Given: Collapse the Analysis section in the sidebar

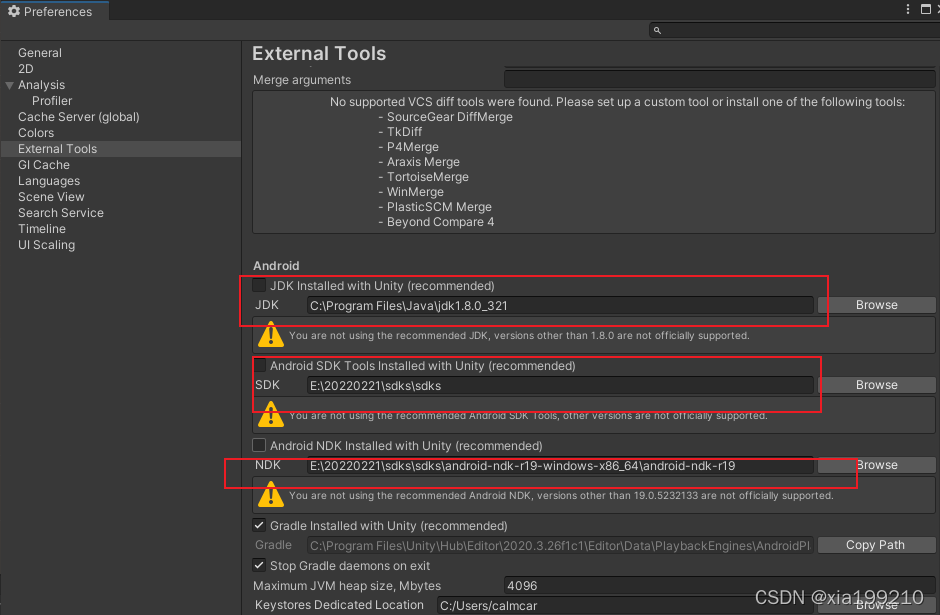Looking at the screenshot, I should click(x=10, y=84).
